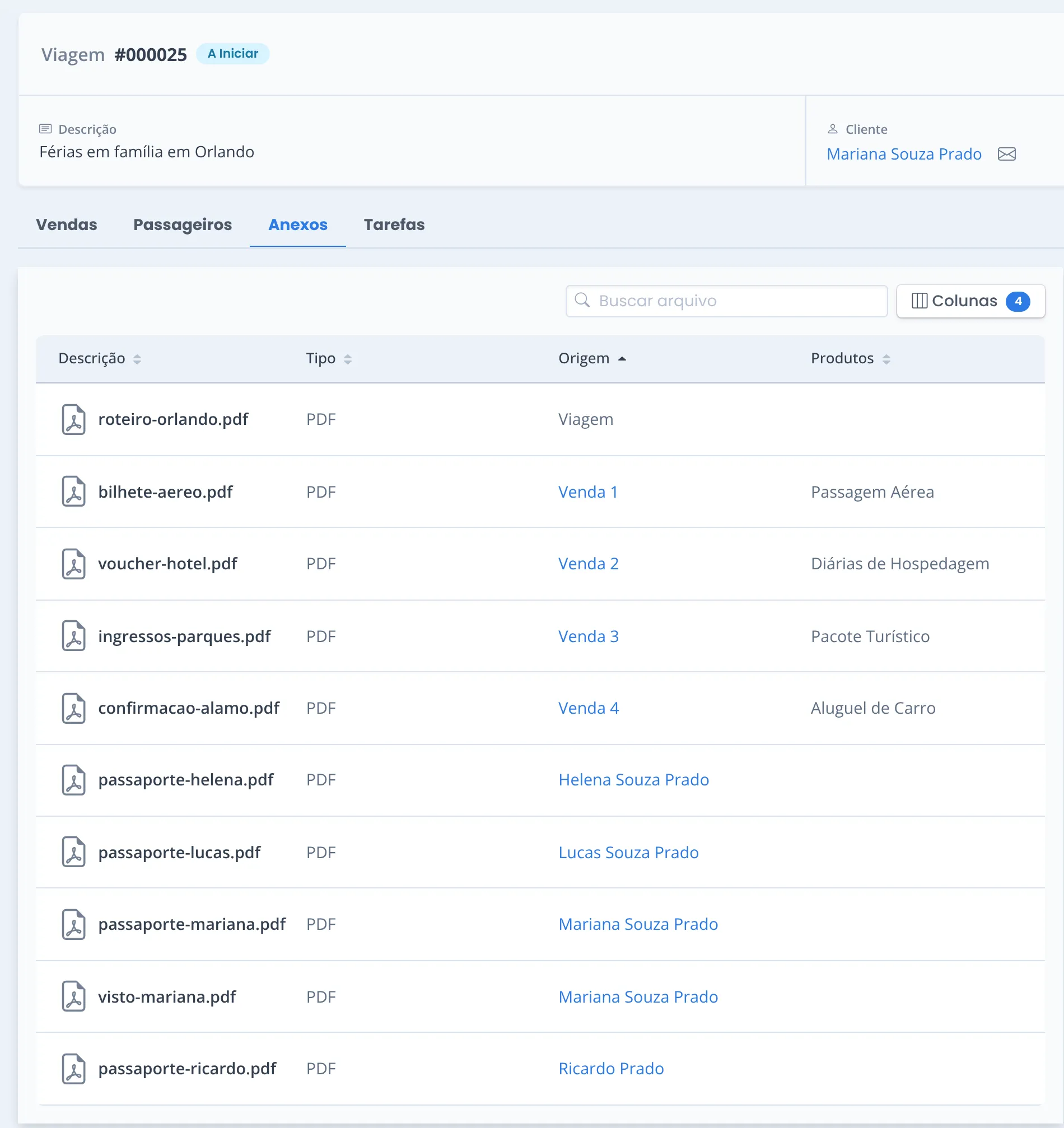The image size is (1064, 1128).
Task: Click the roteiro-orlando.pdf file name
Action: pos(173,419)
